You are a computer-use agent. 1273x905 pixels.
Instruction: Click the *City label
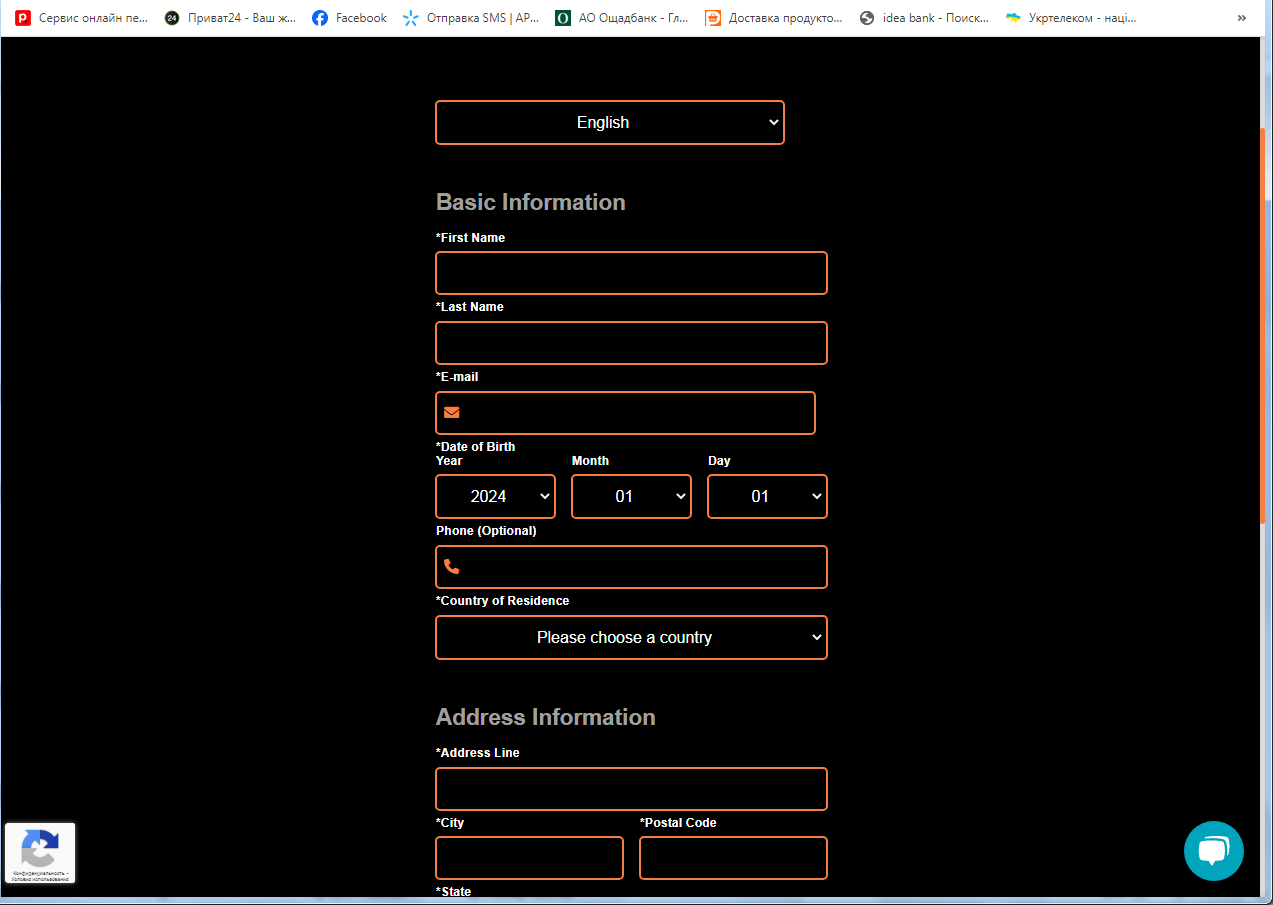point(450,823)
